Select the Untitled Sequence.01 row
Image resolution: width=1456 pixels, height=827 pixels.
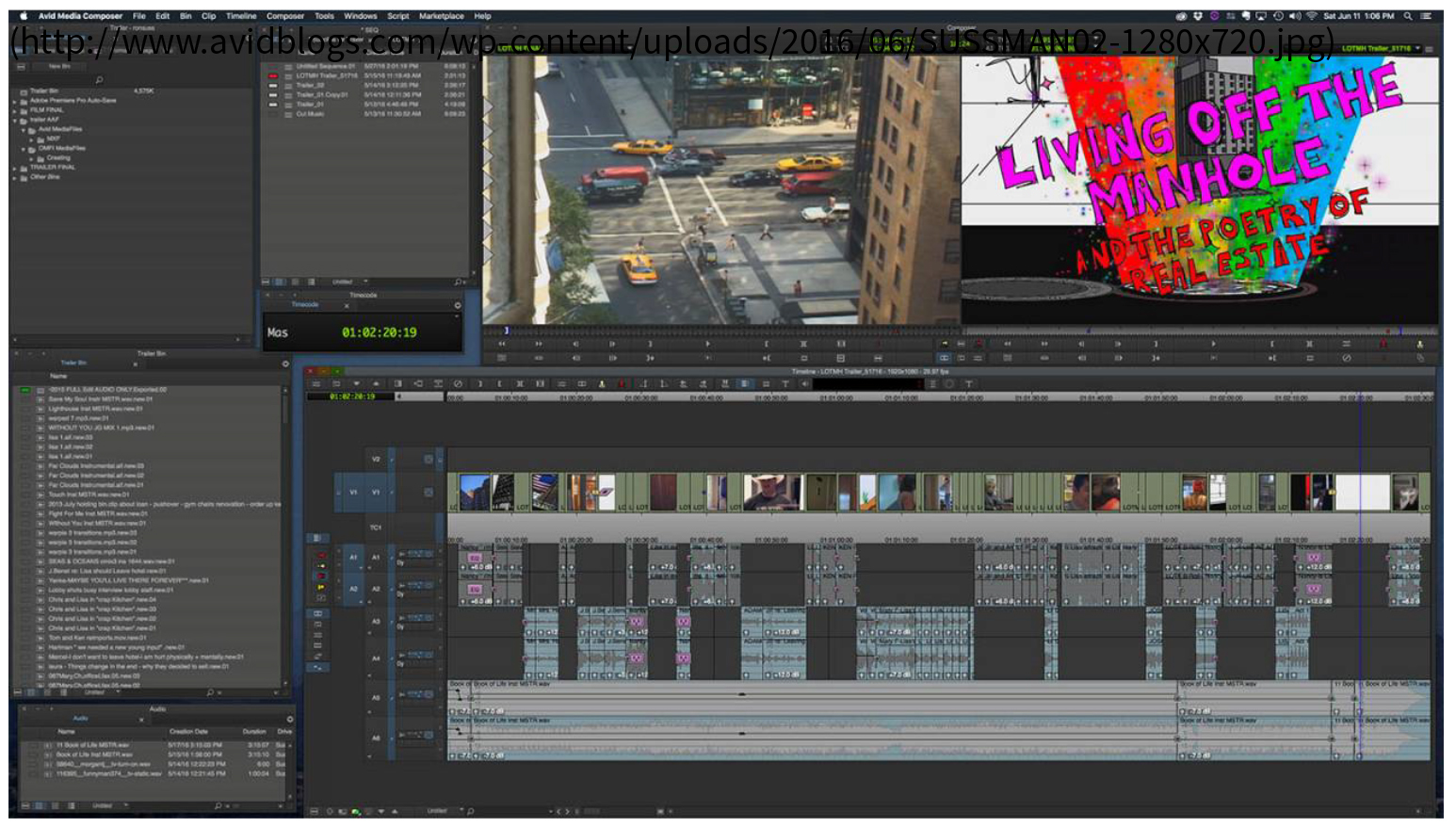coord(364,67)
